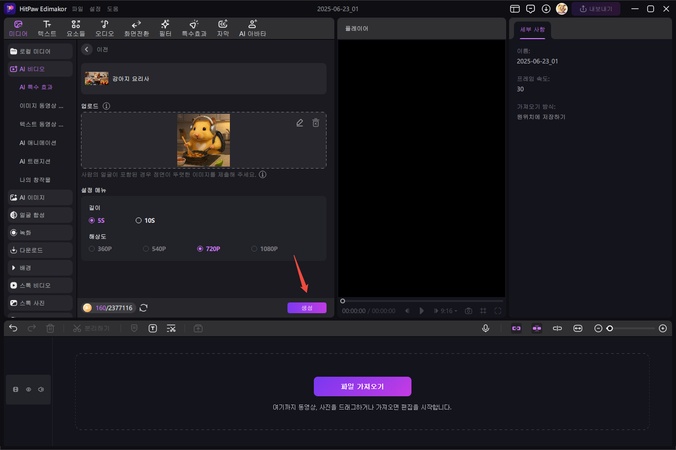Choose 360P resolution
The height and width of the screenshot is (450, 676).
point(100,249)
